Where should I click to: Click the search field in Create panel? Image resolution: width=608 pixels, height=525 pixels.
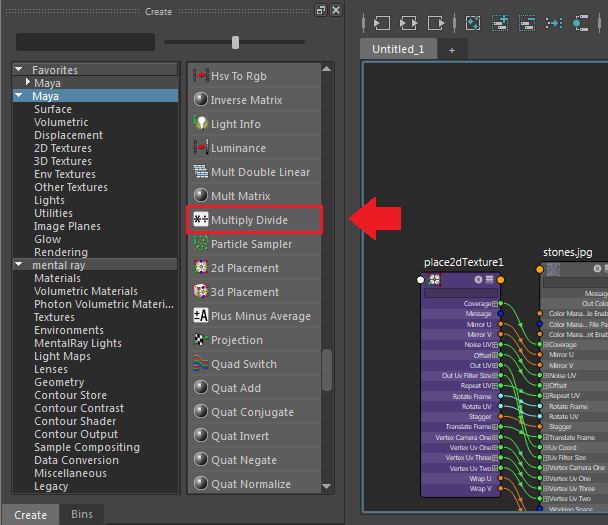click(85, 42)
